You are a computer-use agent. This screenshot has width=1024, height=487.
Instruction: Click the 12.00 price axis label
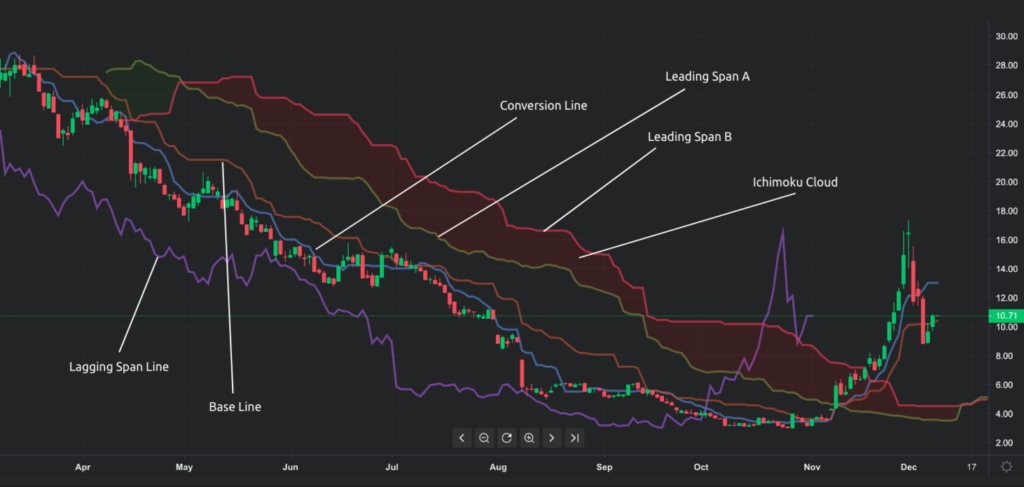(1006, 298)
